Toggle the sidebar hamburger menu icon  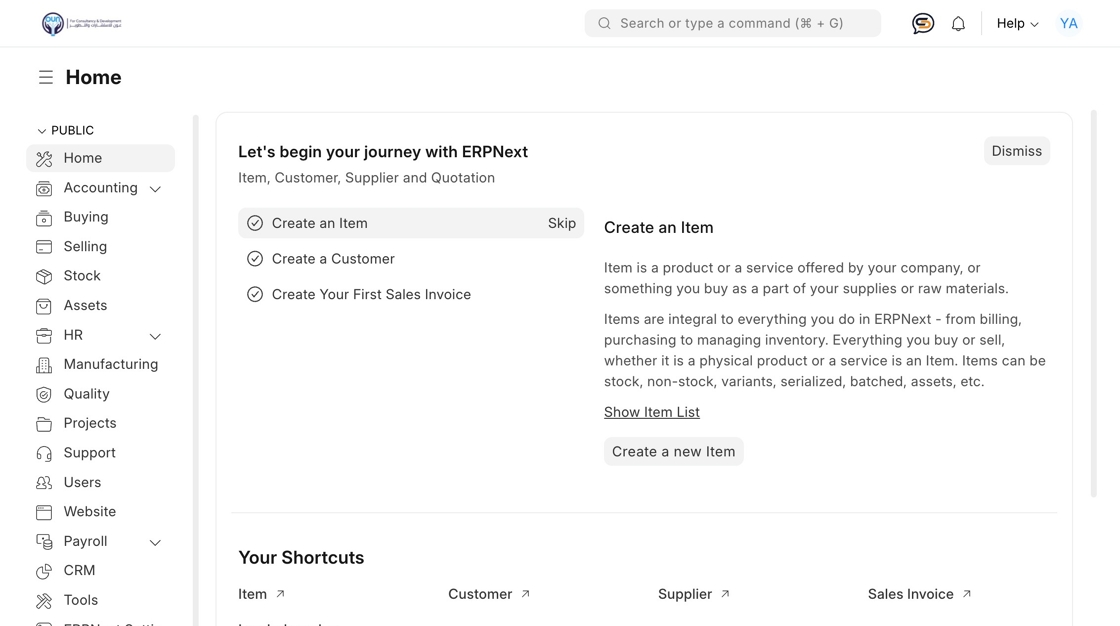pos(46,78)
